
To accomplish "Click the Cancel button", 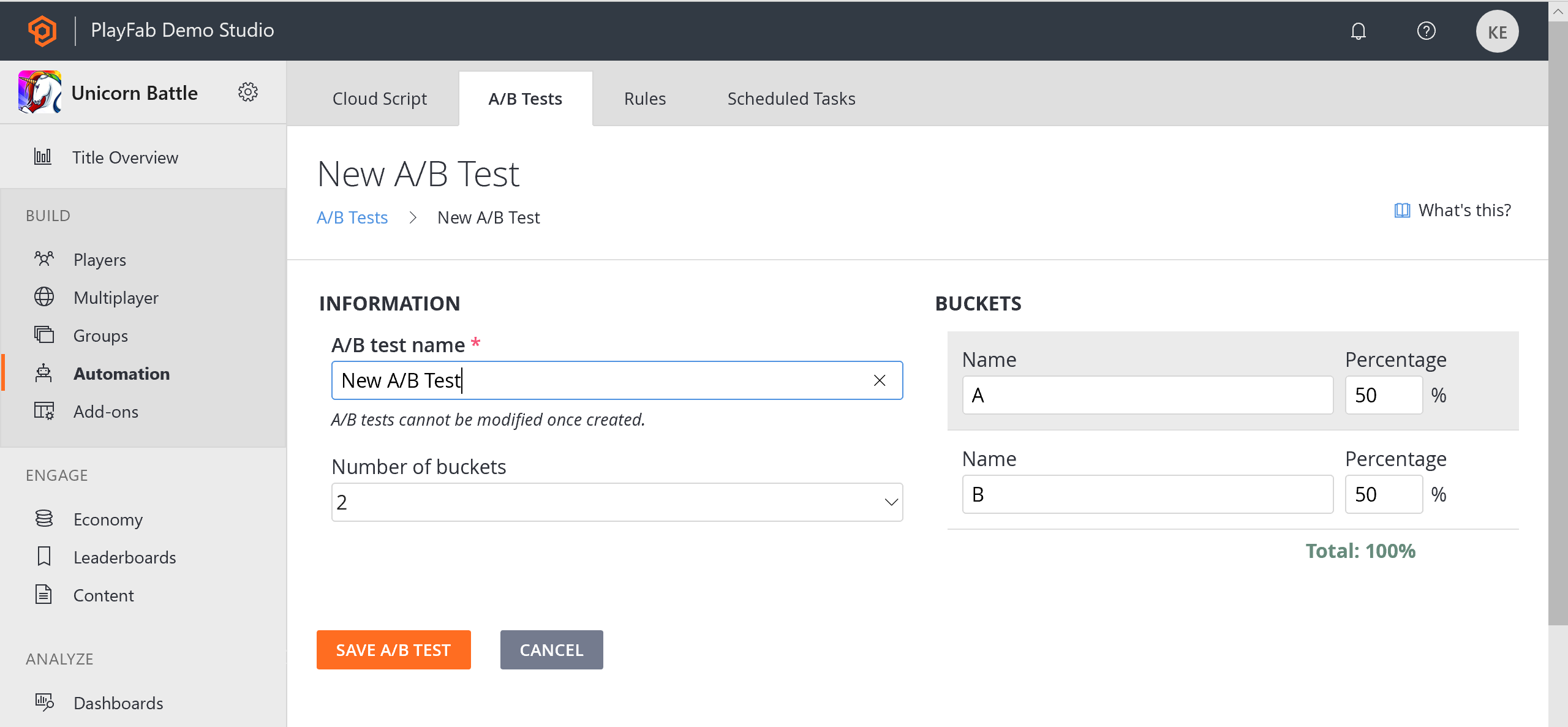I will (x=551, y=649).
